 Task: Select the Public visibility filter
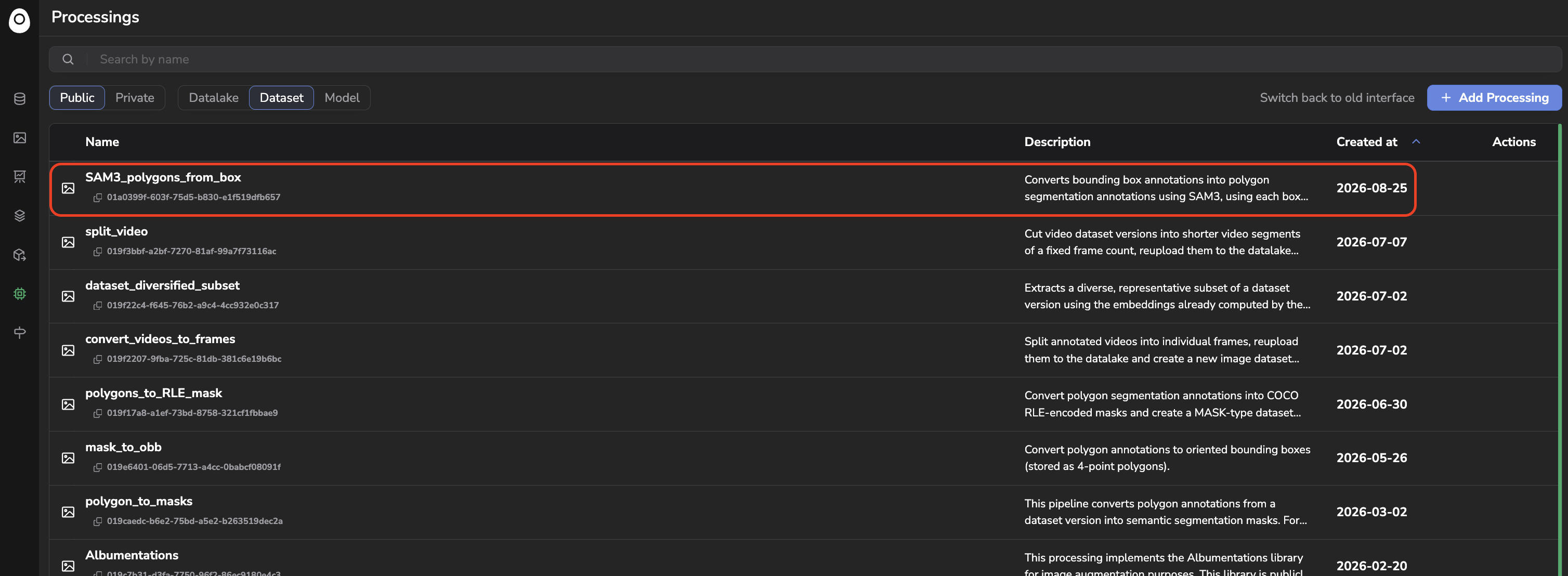(77, 97)
